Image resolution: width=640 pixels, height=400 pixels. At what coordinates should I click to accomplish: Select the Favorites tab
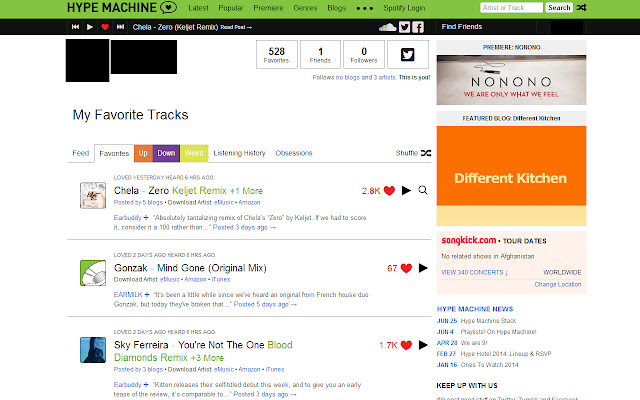[x=114, y=153]
